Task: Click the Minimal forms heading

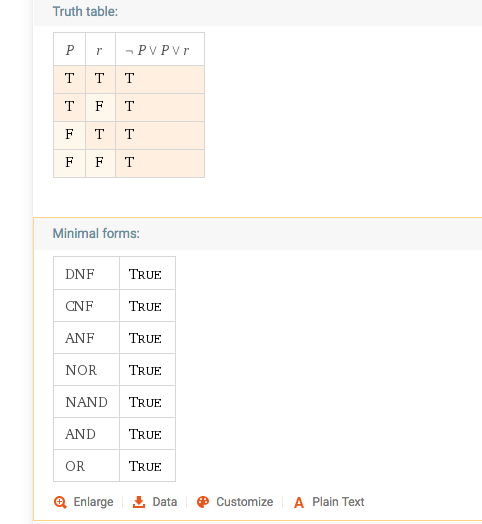Action: coord(96,233)
